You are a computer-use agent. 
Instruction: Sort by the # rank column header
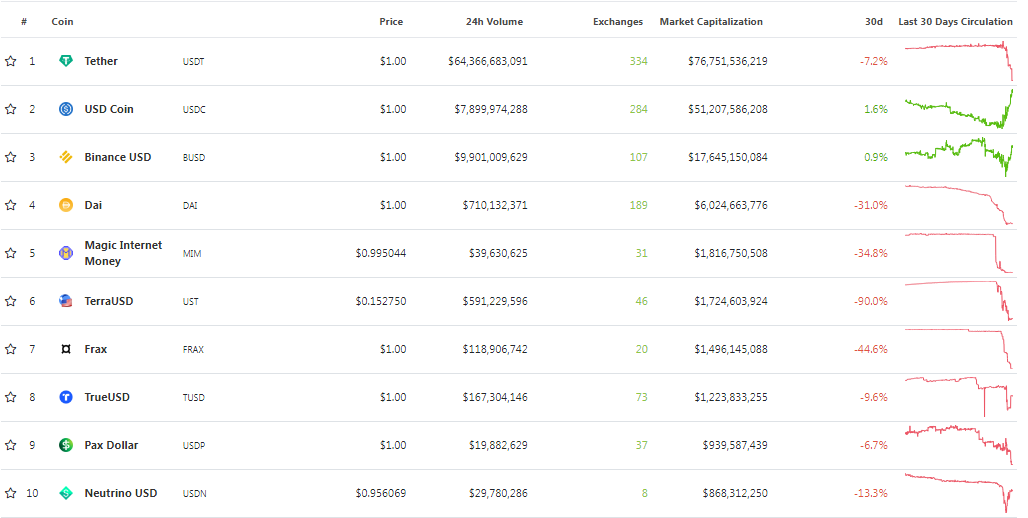[24, 22]
